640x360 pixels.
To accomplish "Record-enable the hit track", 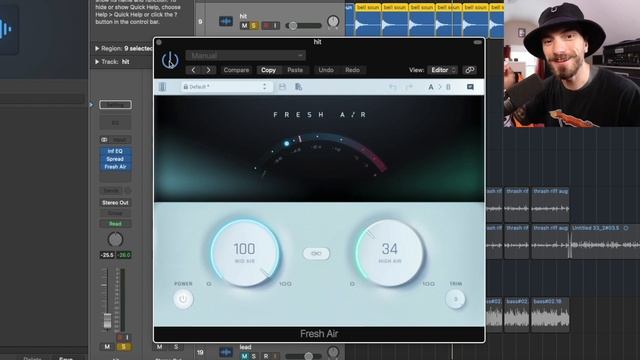I will click(266, 26).
